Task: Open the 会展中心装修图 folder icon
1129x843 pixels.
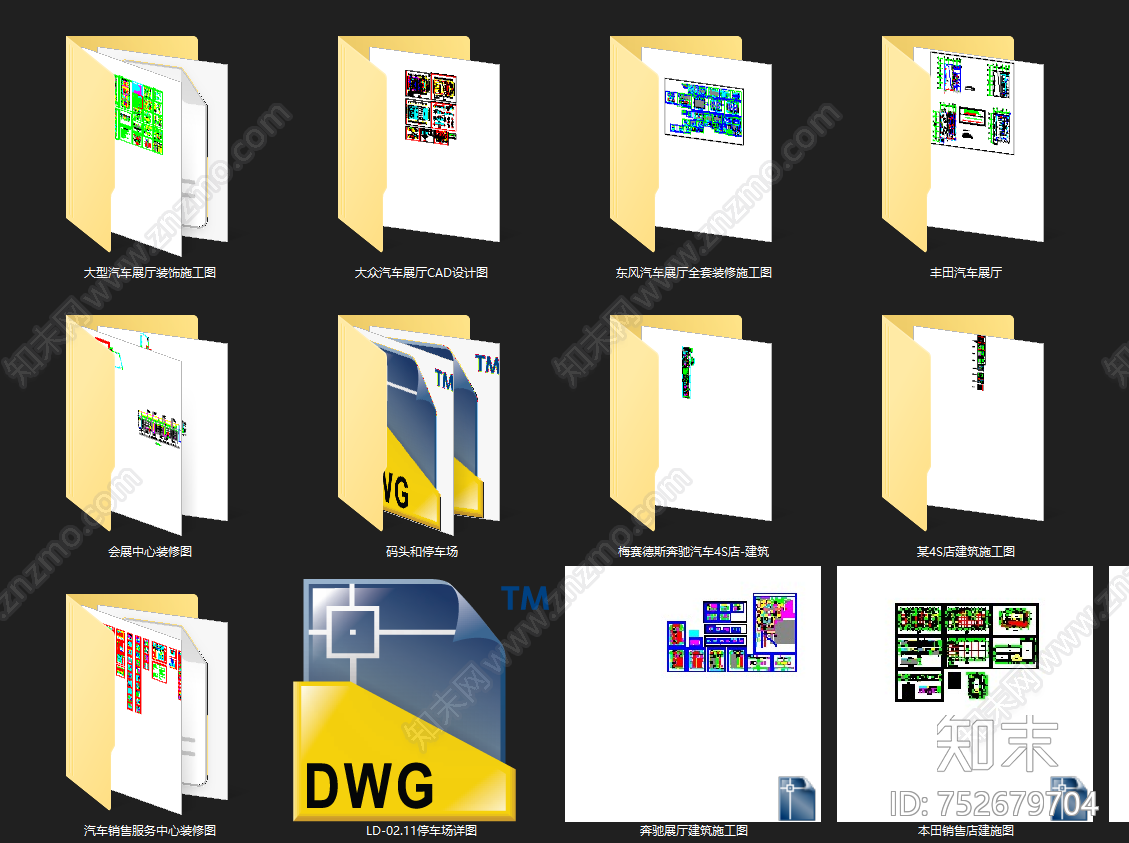Action: pyautogui.click(x=148, y=424)
